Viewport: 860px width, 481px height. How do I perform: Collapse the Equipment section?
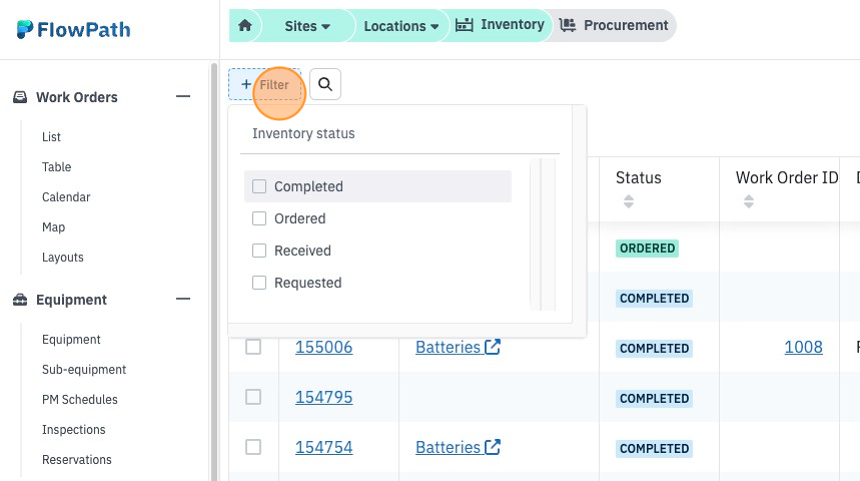click(183, 299)
